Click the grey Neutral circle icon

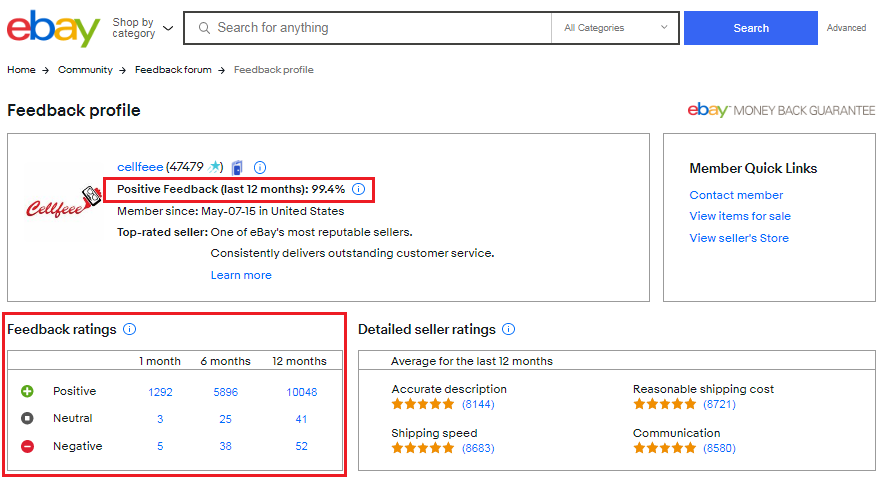point(27,418)
